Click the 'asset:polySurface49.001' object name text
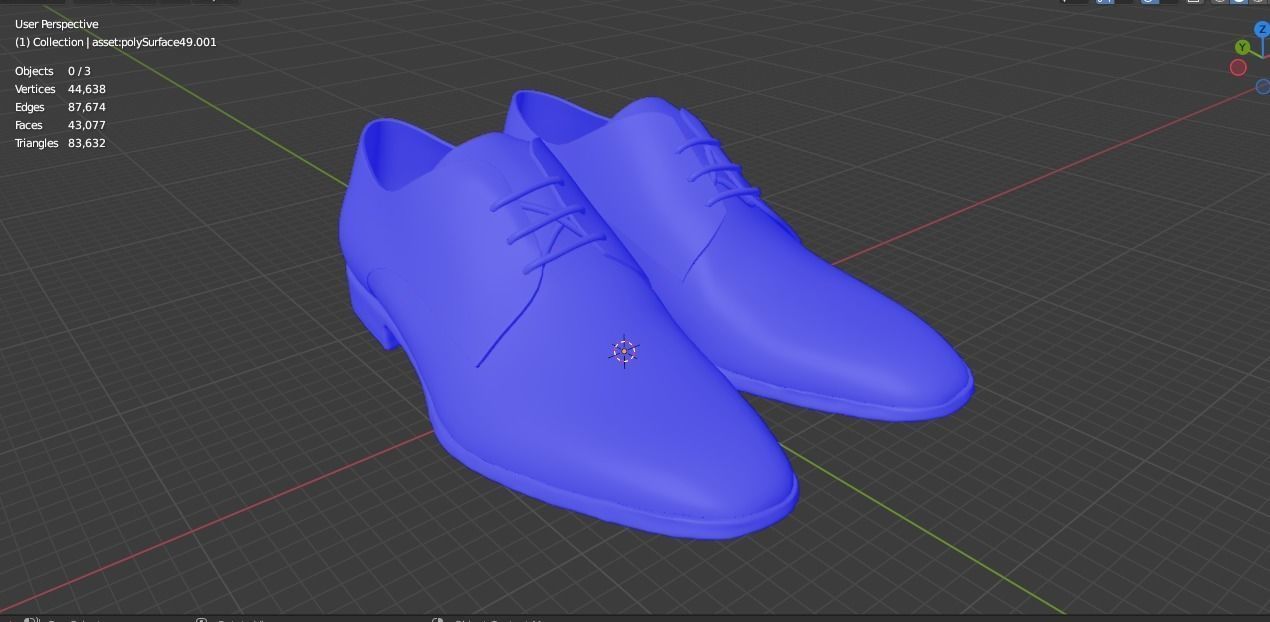The width and height of the screenshot is (1270, 622). [154, 42]
